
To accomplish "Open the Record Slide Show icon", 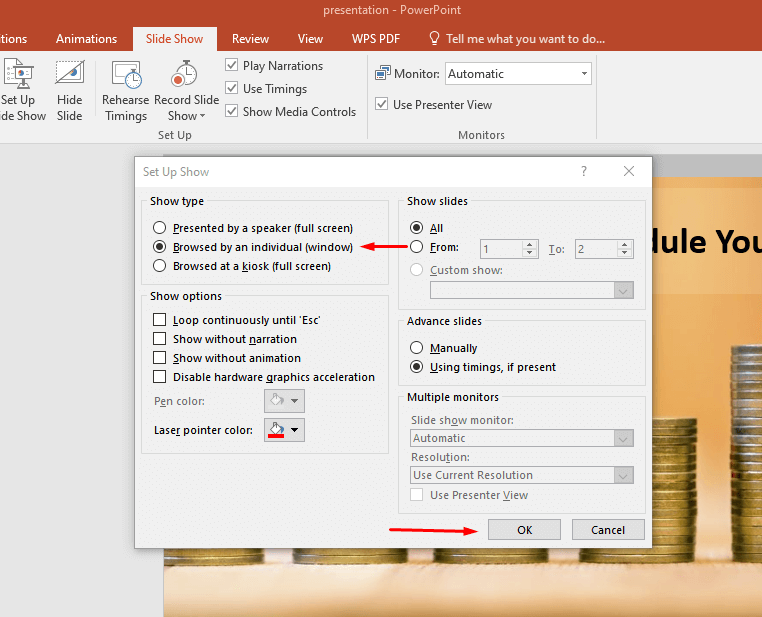I will click(184, 75).
